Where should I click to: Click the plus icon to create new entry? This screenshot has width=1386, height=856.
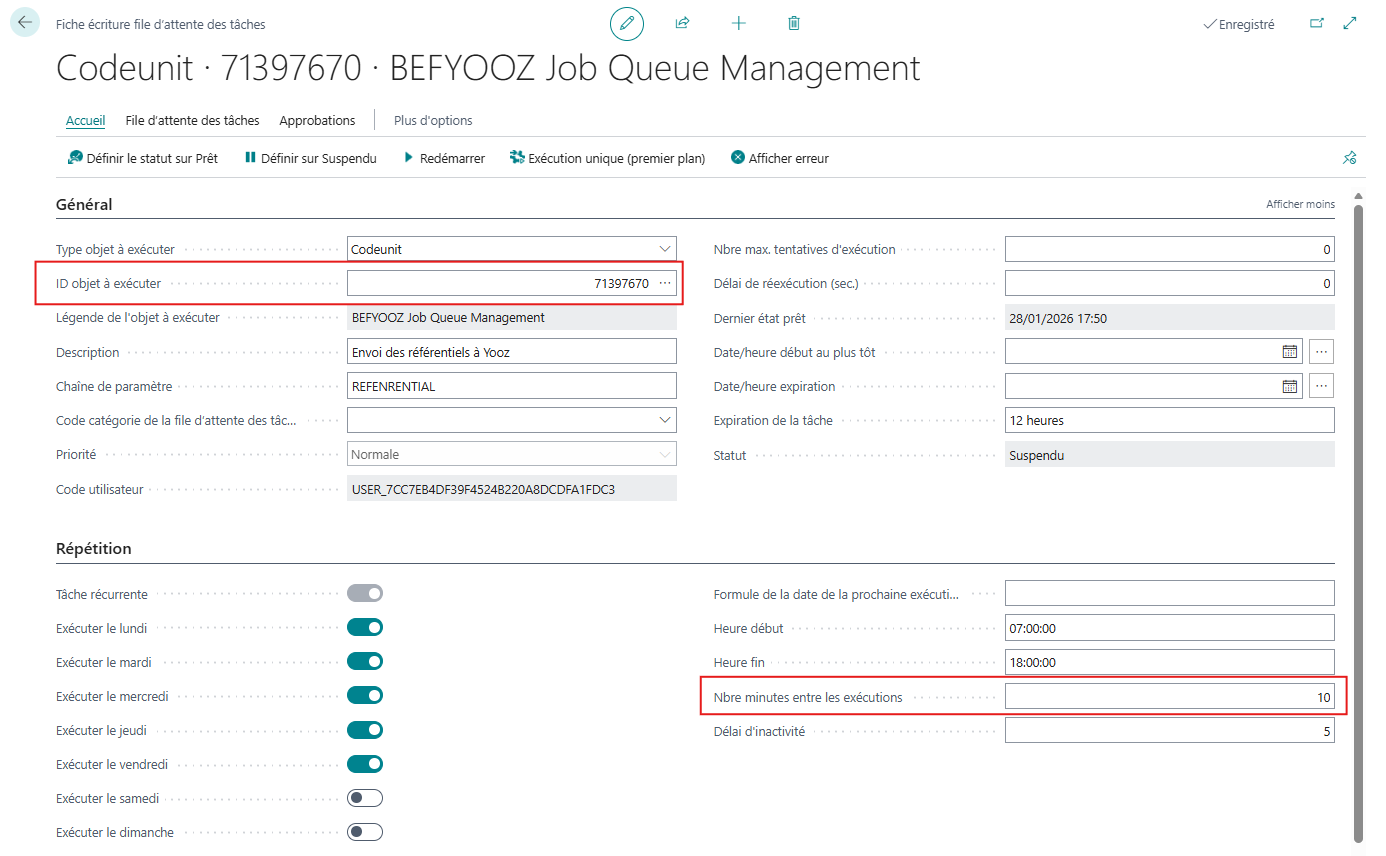739,23
